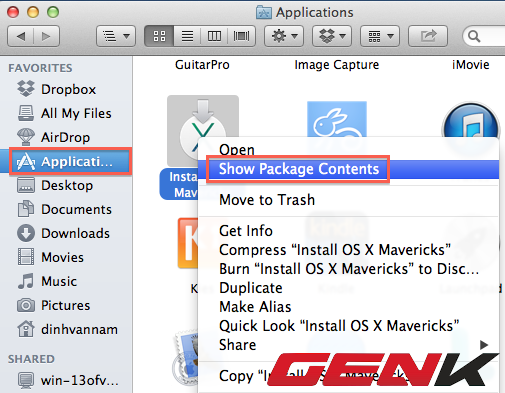Open AirDrop from the sidebar
Viewport: 505px width, 393px height.
[x=66, y=137]
